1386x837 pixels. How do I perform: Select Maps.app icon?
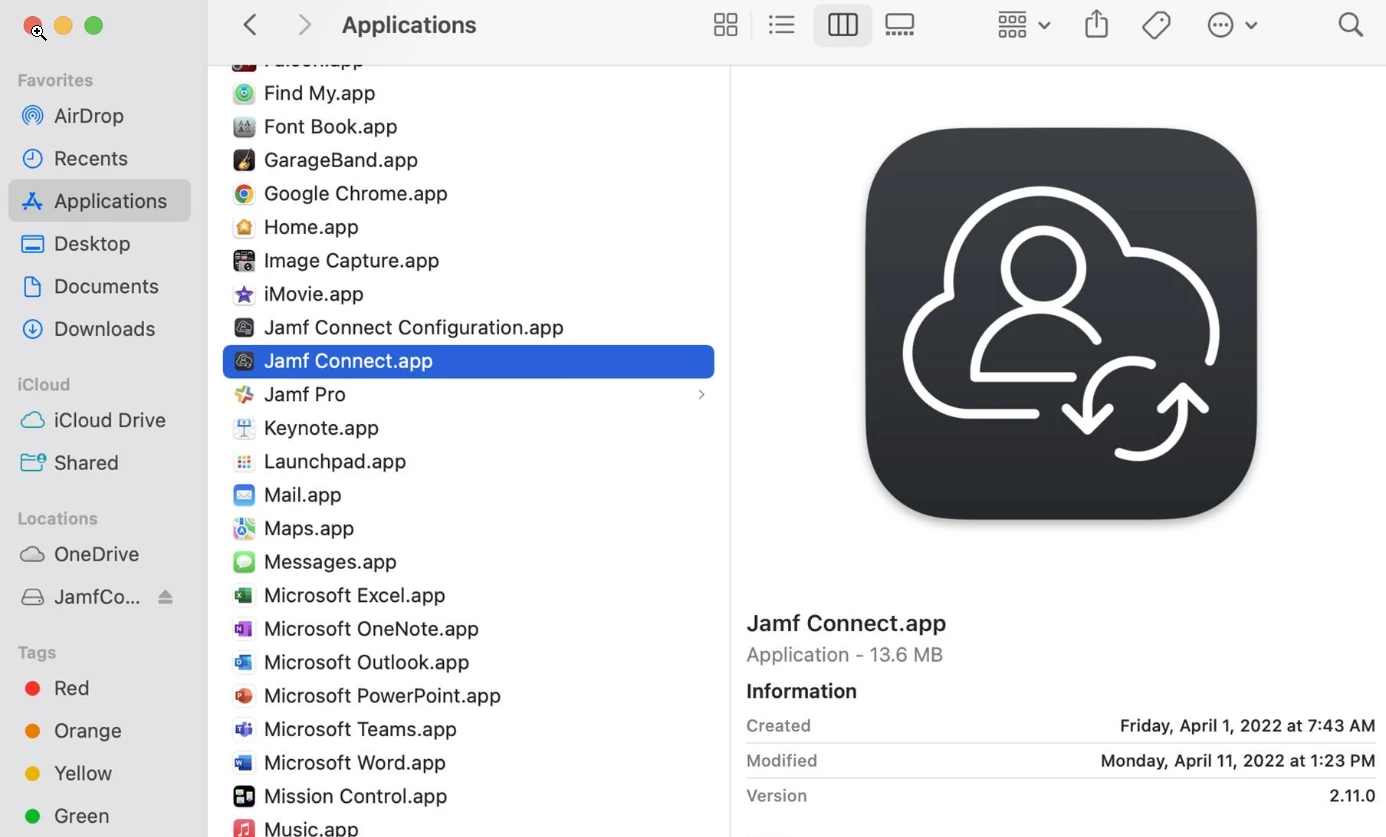(x=244, y=529)
